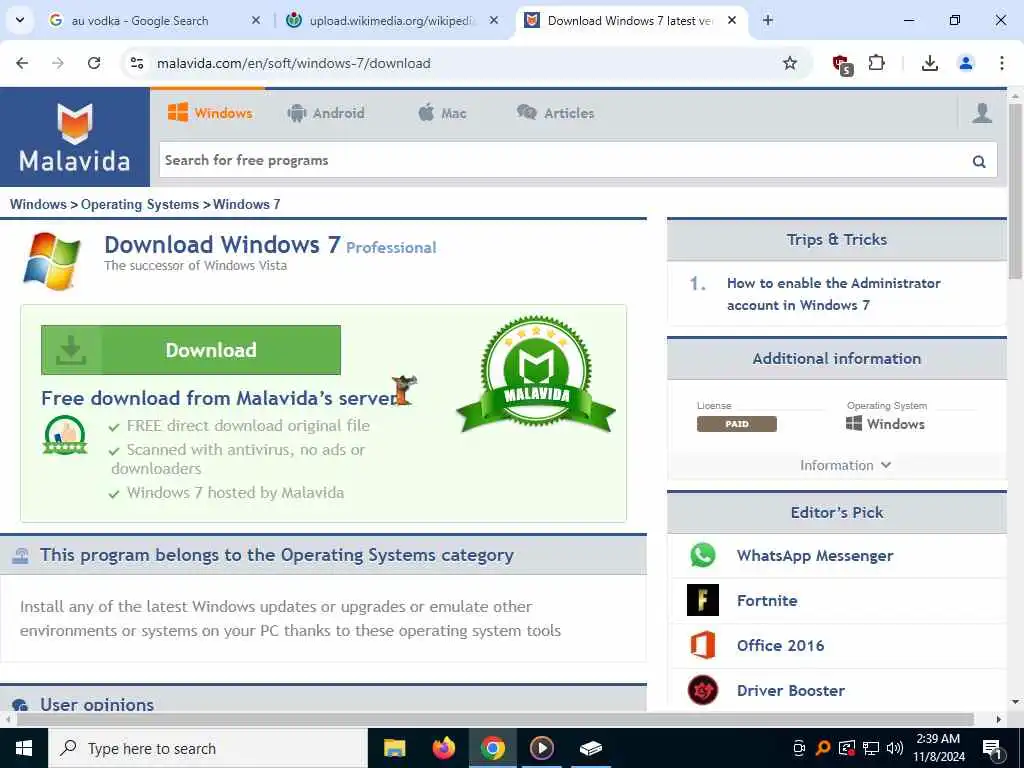Open the Chrome three-dot menu

[x=1001, y=63]
